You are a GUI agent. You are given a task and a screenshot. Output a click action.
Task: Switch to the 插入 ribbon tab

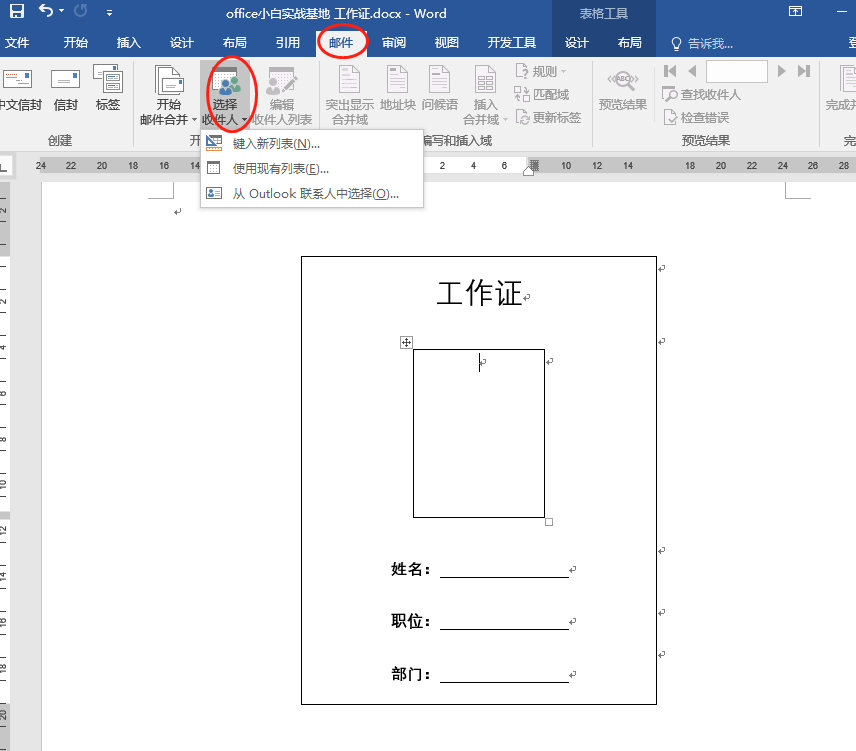click(x=128, y=43)
